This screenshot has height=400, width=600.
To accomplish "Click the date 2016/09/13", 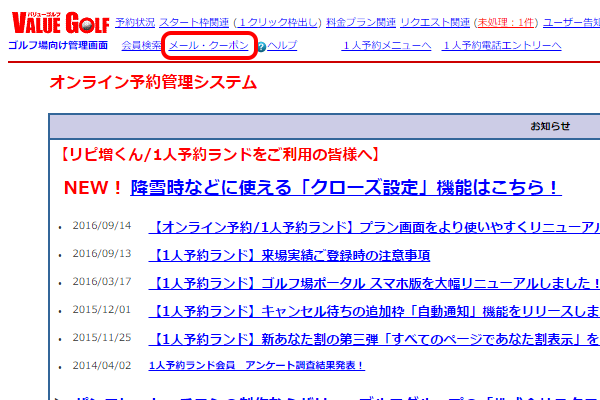I will [x=102, y=253].
